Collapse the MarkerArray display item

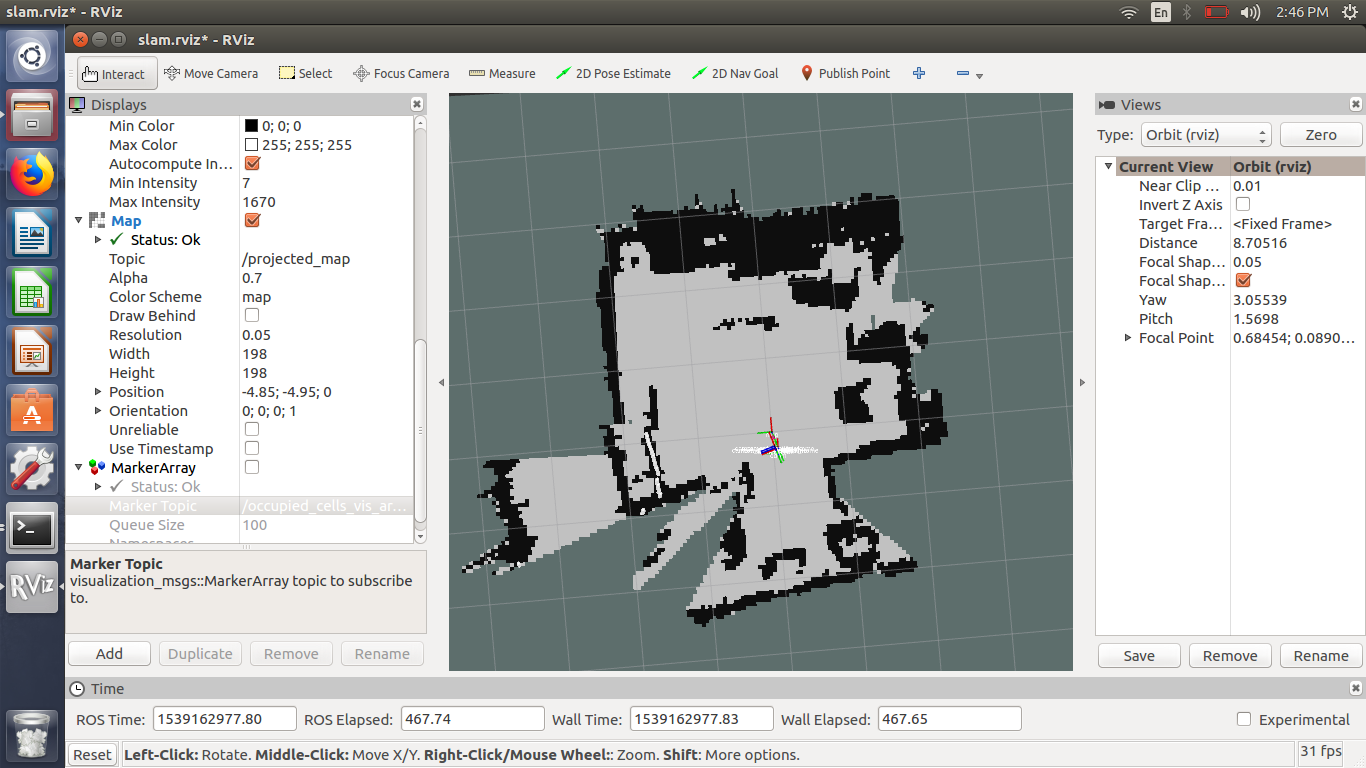pos(79,468)
